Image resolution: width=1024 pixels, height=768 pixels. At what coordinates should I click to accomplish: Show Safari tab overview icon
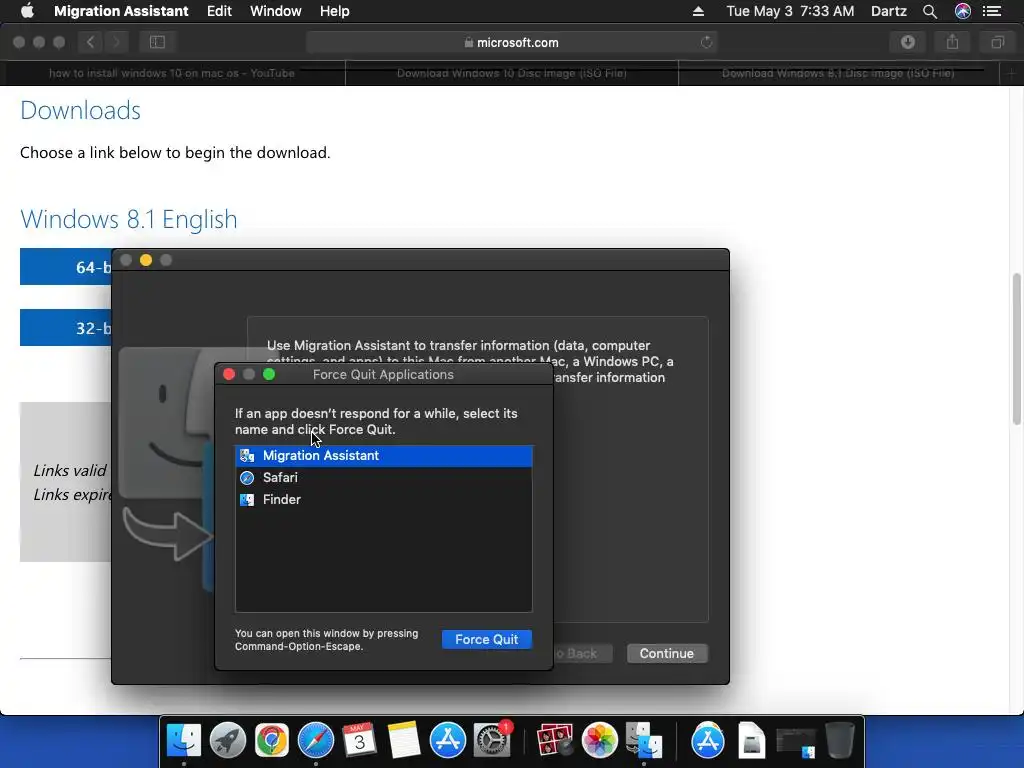[997, 42]
